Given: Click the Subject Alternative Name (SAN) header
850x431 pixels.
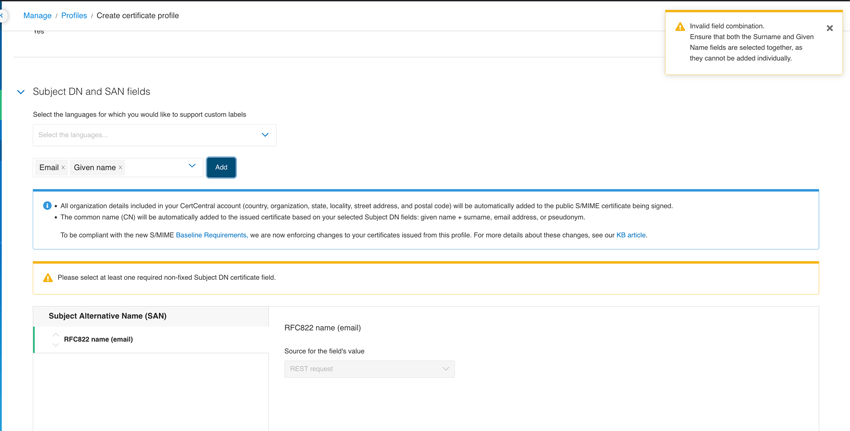Looking at the screenshot, I should [108, 316].
